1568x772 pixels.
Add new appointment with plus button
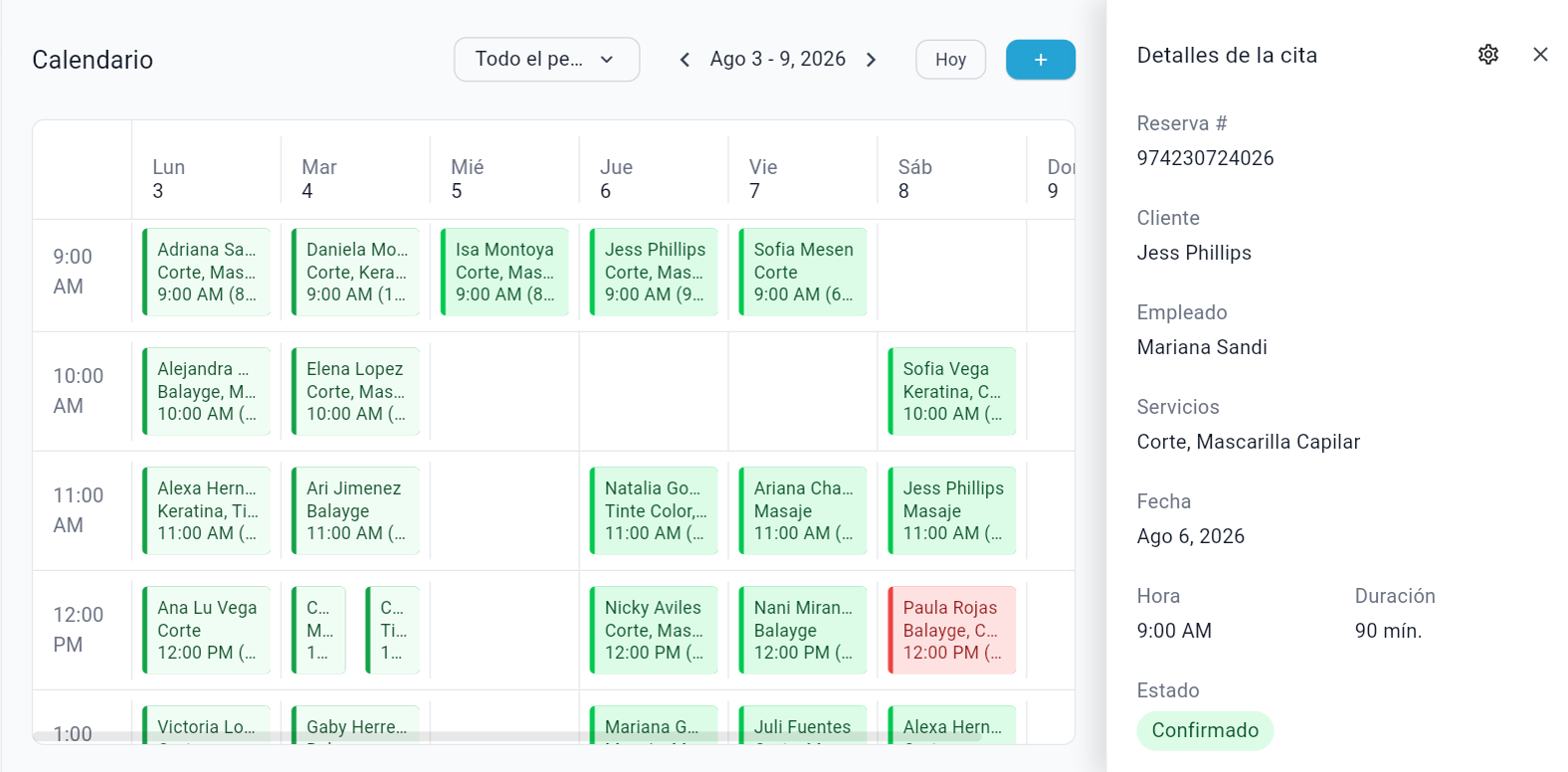pyautogui.click(x=1041, y=60)
